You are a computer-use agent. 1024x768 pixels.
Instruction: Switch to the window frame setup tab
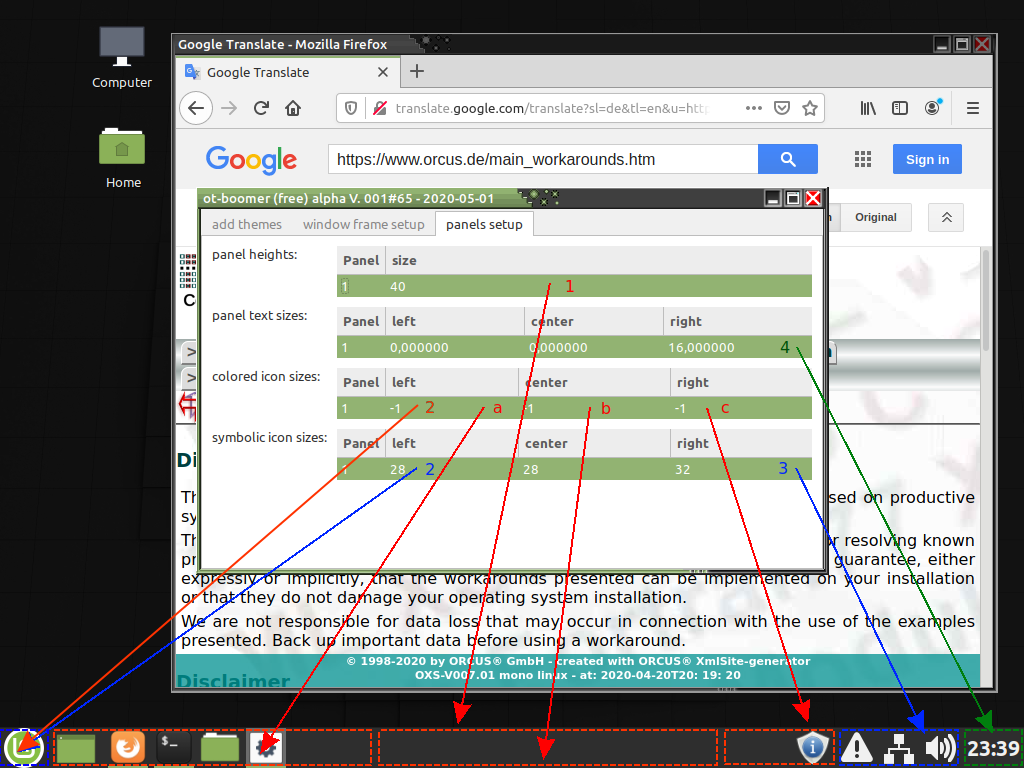[364, 225]
